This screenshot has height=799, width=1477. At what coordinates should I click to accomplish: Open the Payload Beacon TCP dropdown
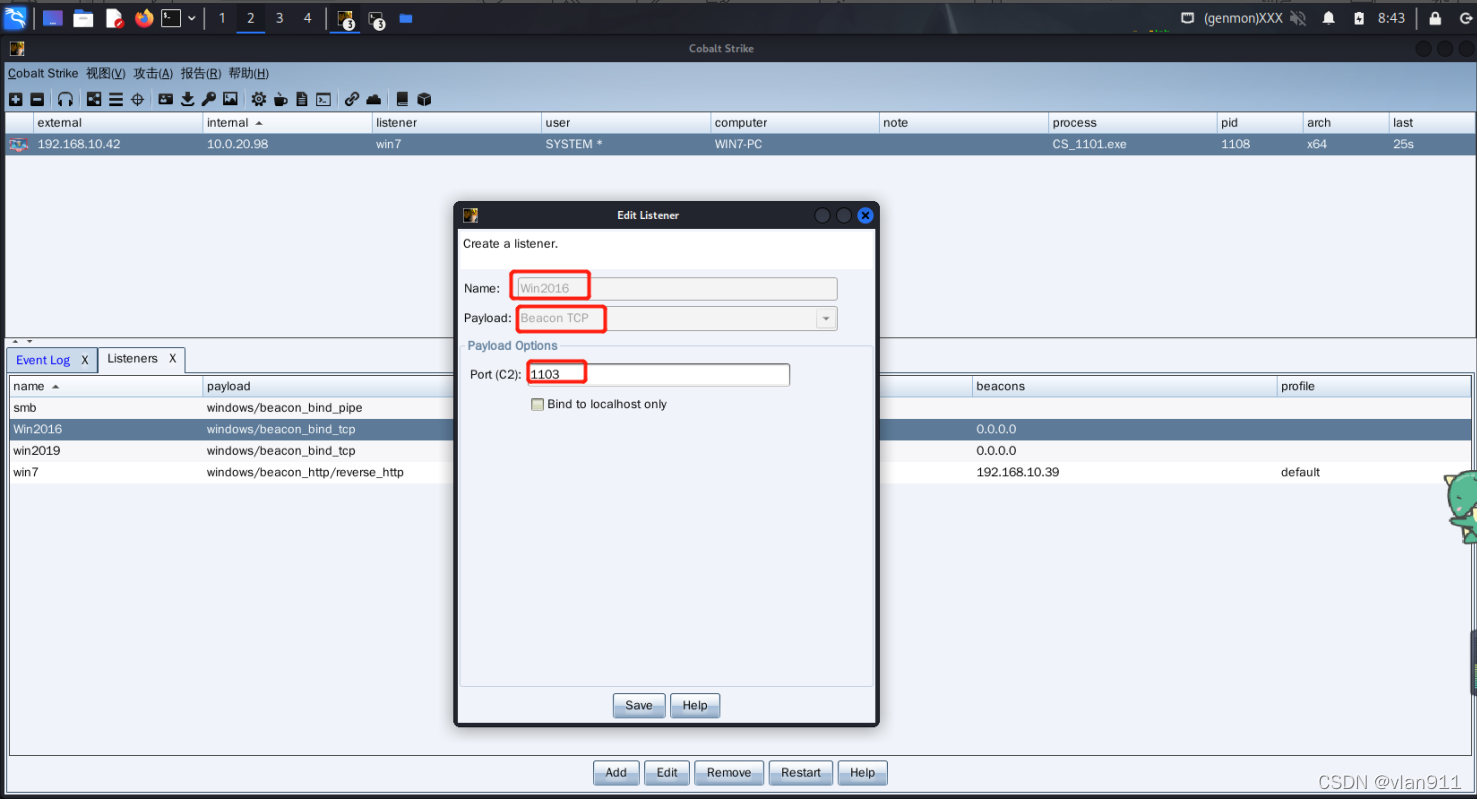coord(825,318)
